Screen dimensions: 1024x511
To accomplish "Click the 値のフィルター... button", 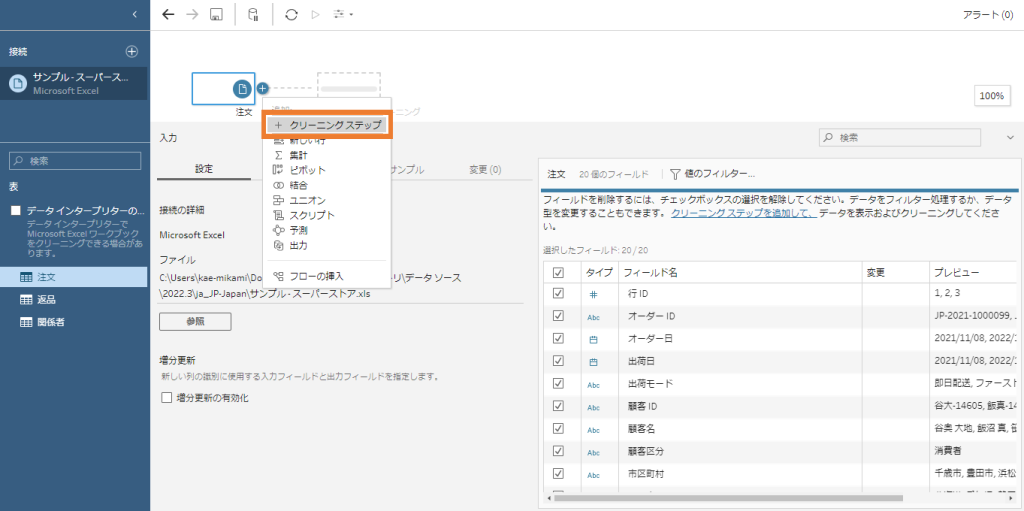I will pyautogui.click(x=712, y=174).
